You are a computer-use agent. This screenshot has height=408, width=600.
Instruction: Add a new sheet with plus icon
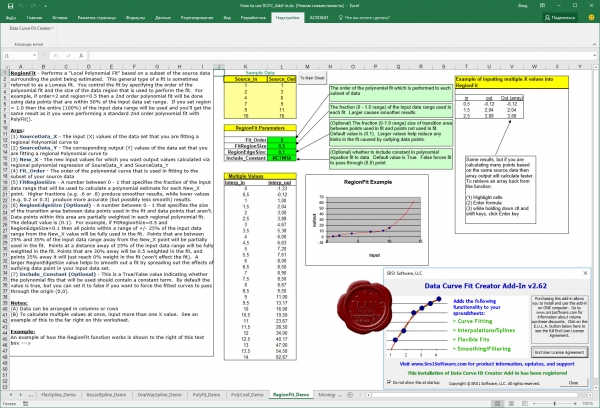(349, 395)
